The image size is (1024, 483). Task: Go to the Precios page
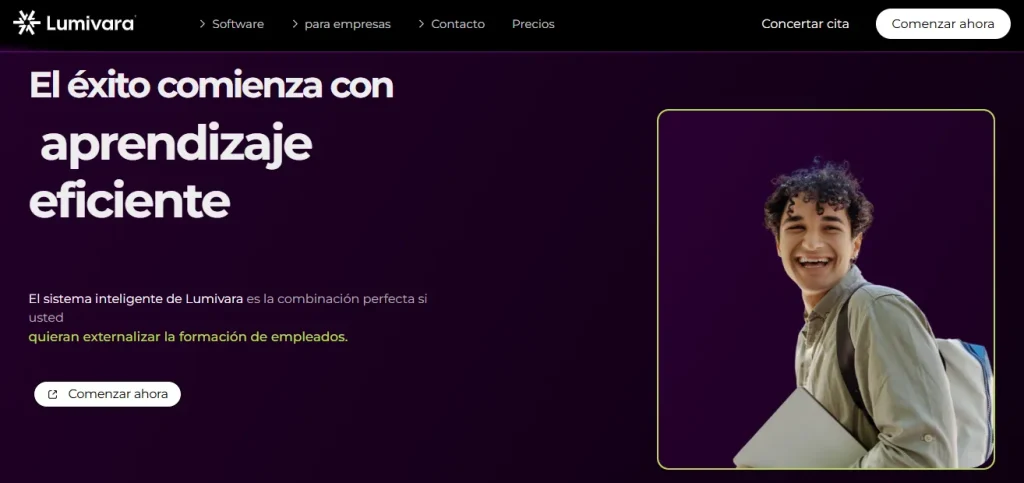533,24
